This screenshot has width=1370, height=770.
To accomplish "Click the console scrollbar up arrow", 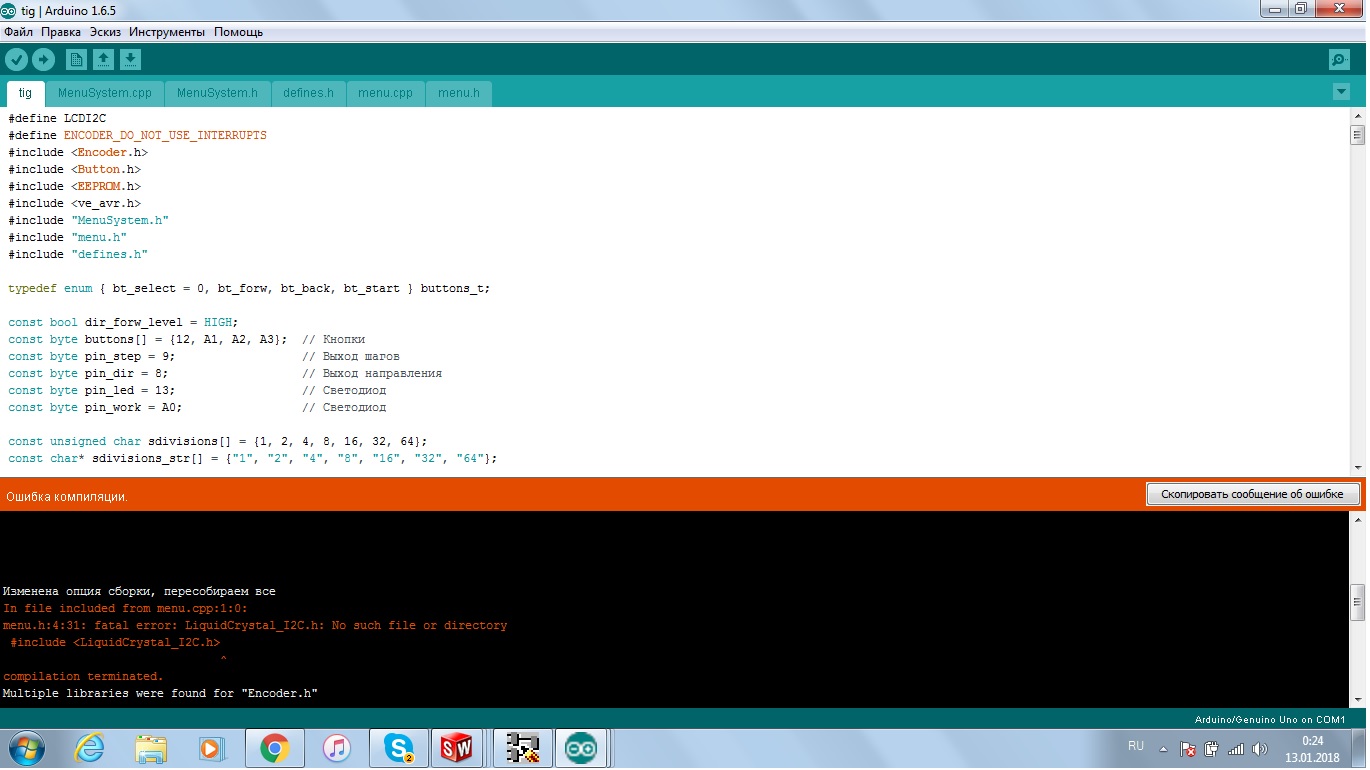I will coord(1357,520).
